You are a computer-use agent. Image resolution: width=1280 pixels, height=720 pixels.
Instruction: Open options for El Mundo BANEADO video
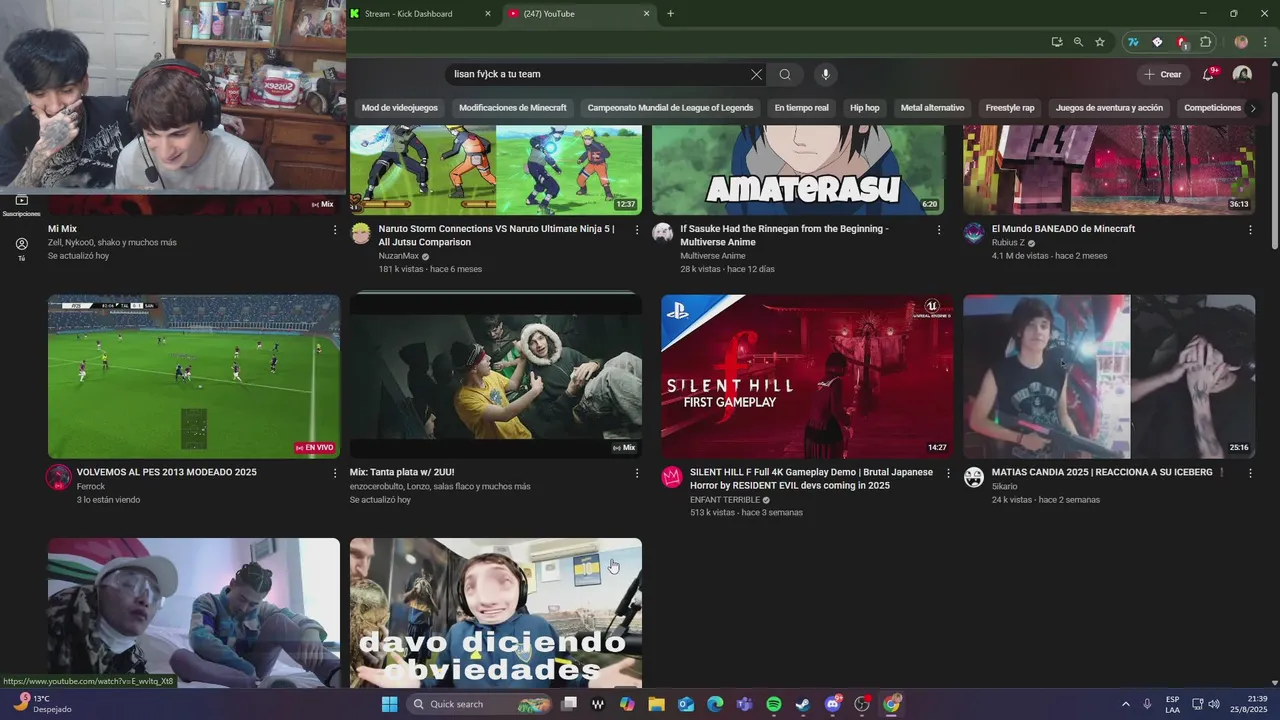point(1250,230)
